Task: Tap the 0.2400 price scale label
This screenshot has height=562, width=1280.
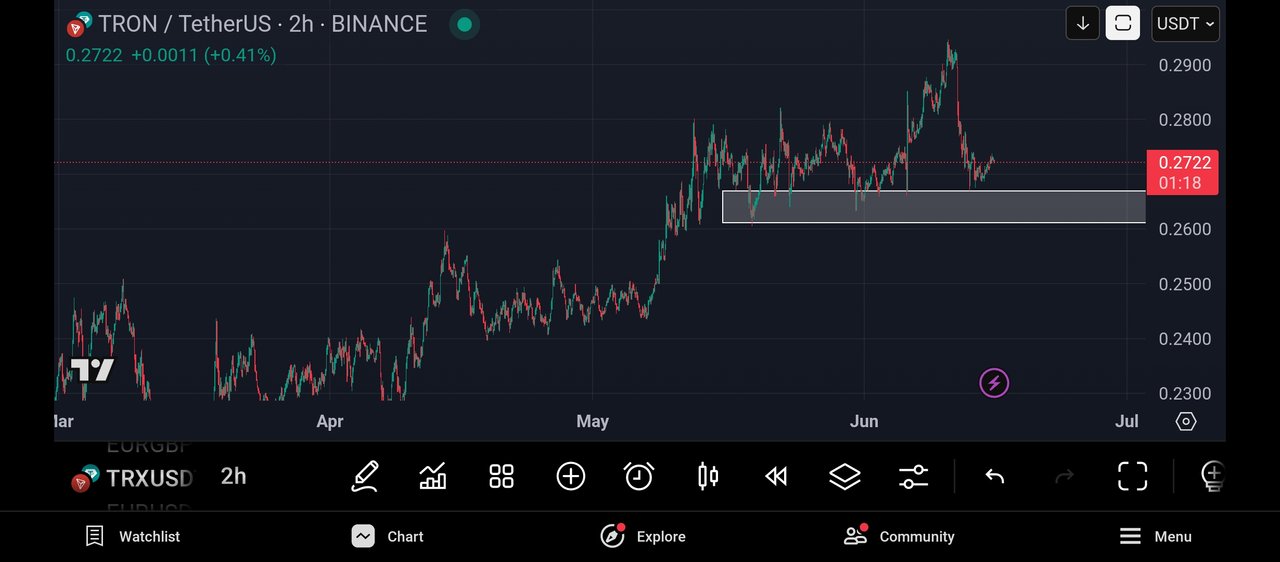Action: click(x=1185, y=340)
